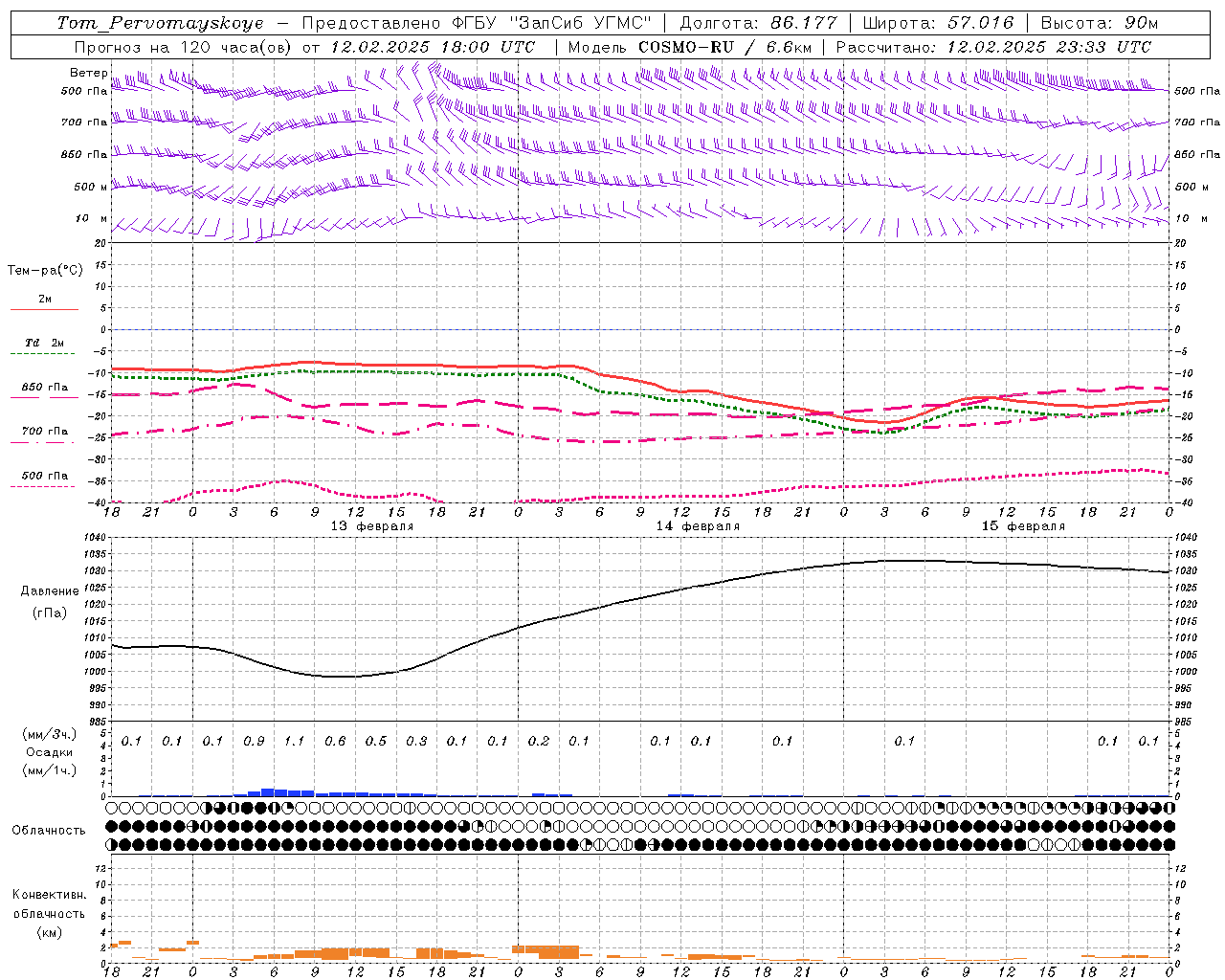Click the 1.1 precipitation value
This screenshot has height=980, width=1225.
point(294,742)
